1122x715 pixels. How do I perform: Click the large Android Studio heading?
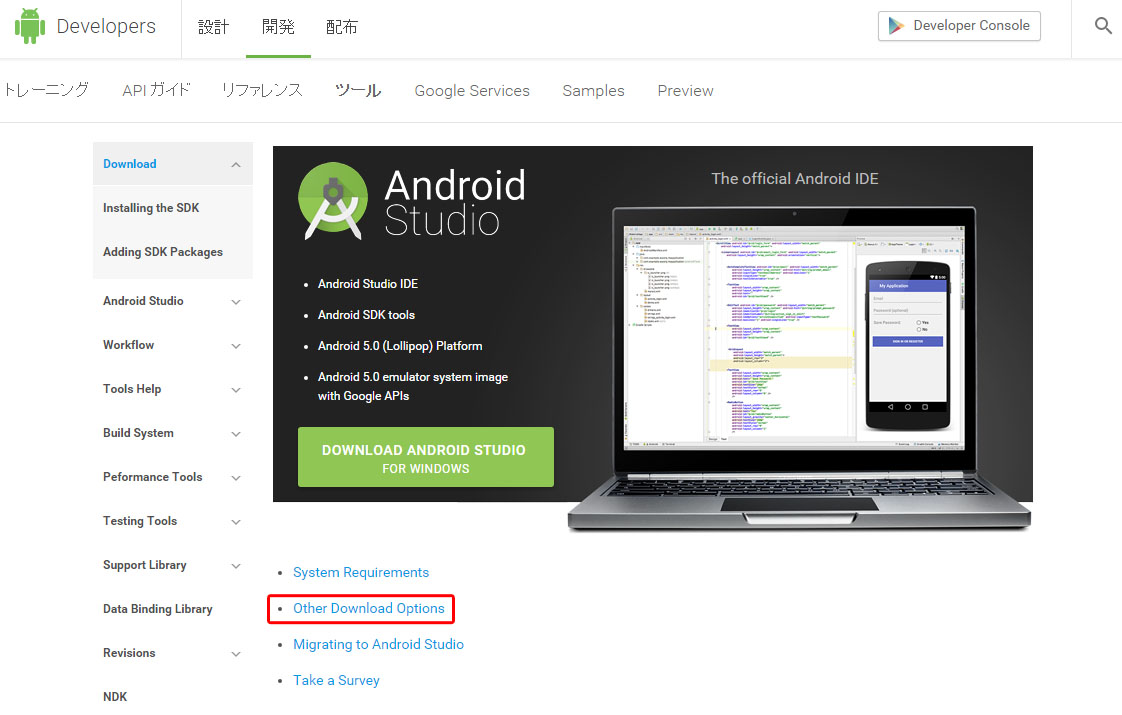[455, 202]
